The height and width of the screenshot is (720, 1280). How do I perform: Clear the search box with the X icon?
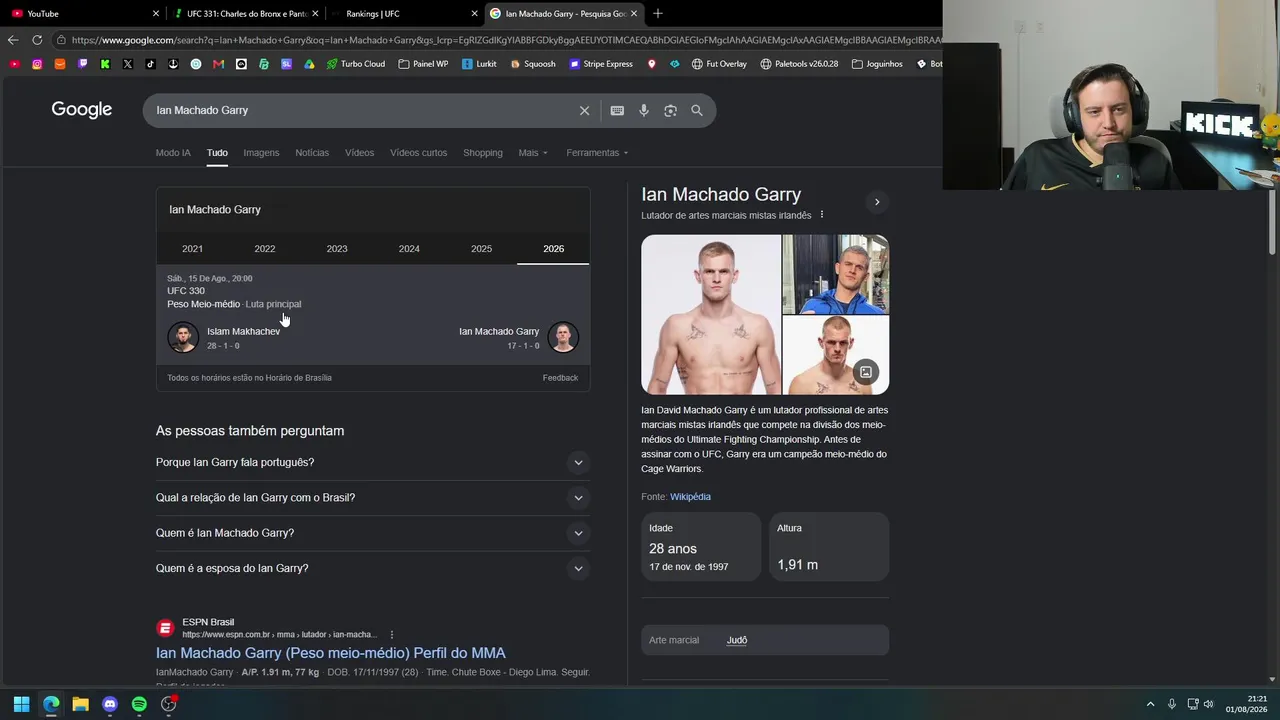585,111
